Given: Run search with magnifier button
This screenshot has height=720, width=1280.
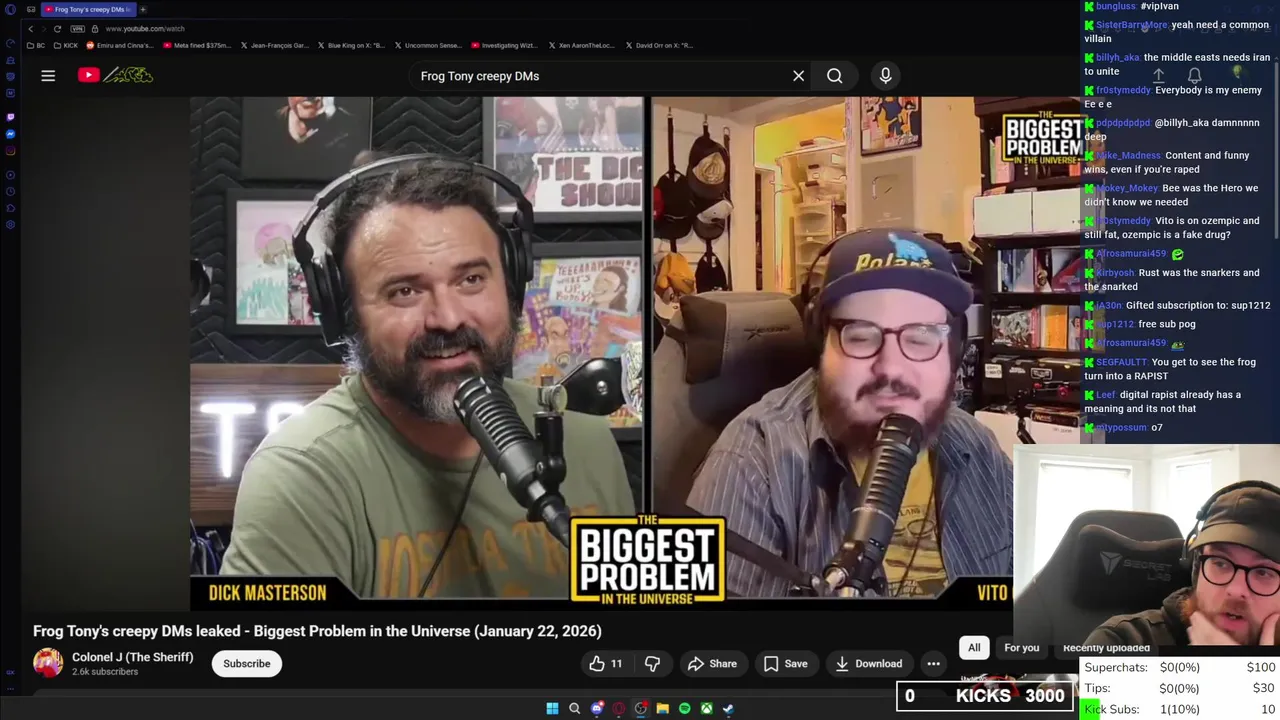Looking at the screenshot, I should click(835, 76).
